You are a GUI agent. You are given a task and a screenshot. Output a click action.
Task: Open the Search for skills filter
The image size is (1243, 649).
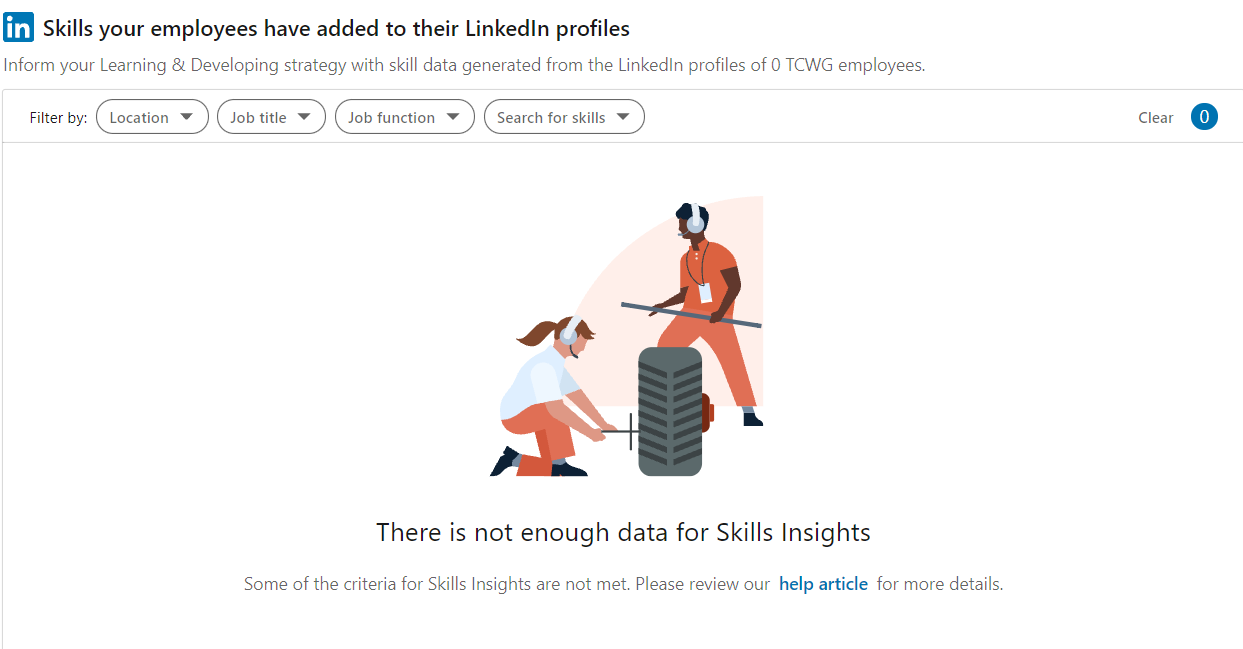click(x=563, y=117)
